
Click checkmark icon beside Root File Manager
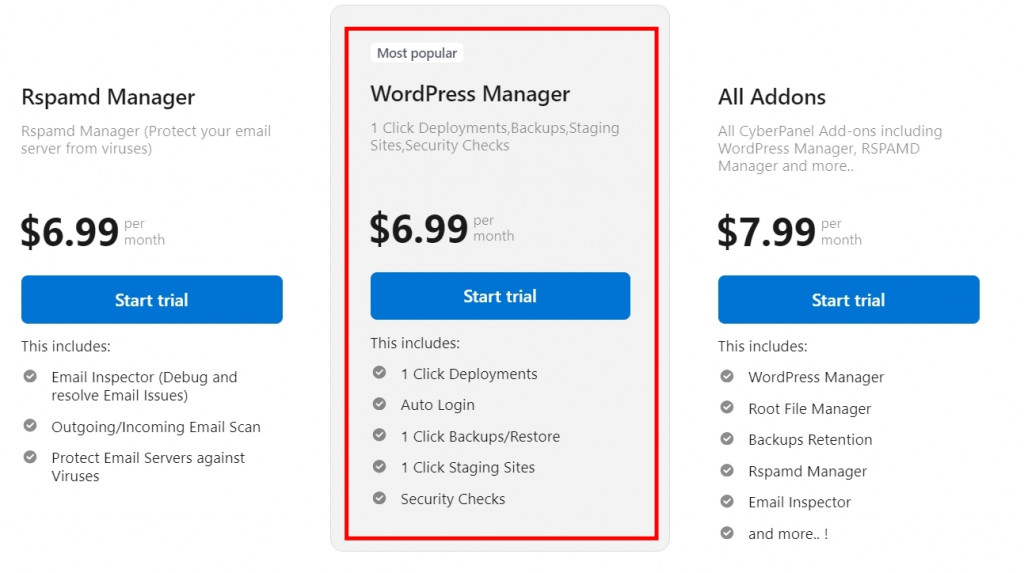[727, 408]
